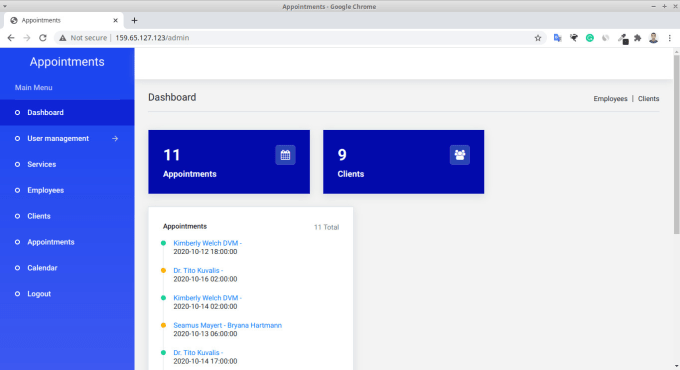
Task: Open Dr. Tito Kuvalis appointment on 2020-10-16
Action: click(198, 270)
